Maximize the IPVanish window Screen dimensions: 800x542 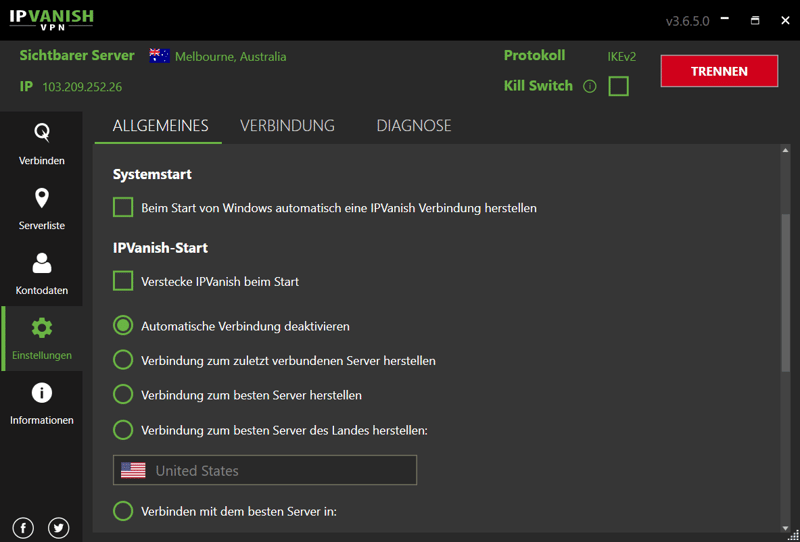coord(755,20)
